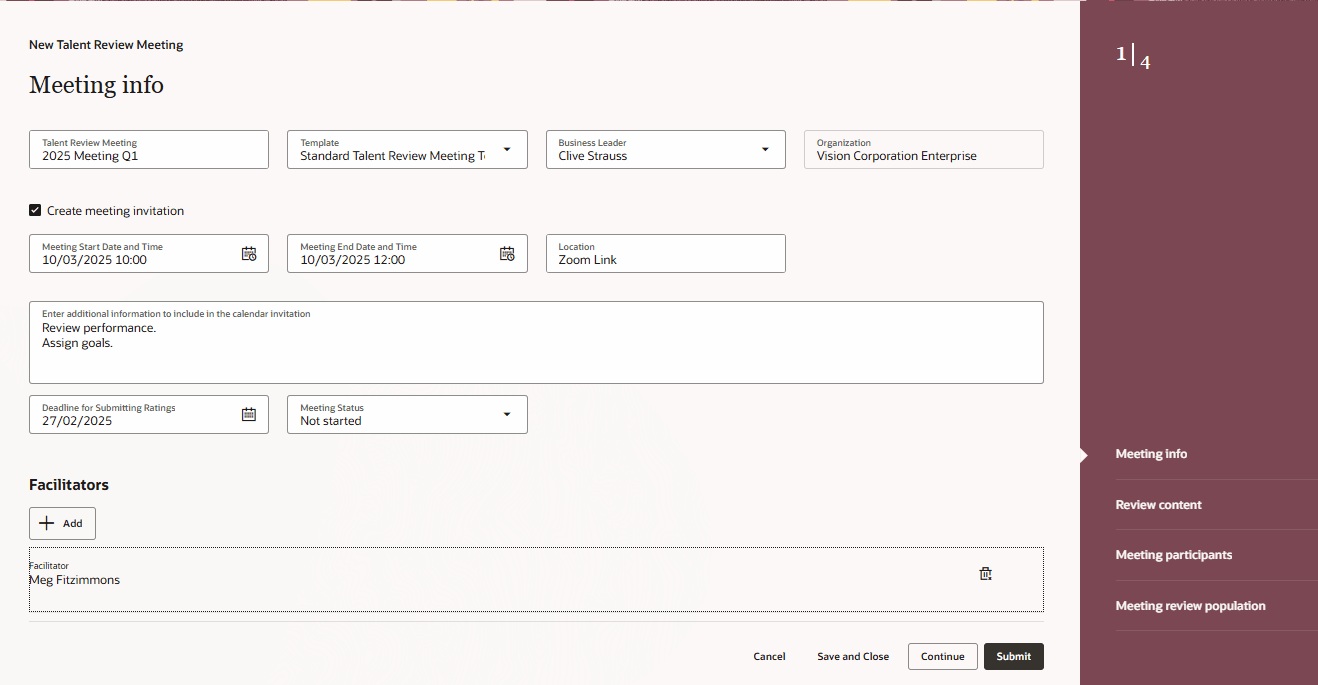Delete facilitator Meg Fitzimmons

[985, 573]
